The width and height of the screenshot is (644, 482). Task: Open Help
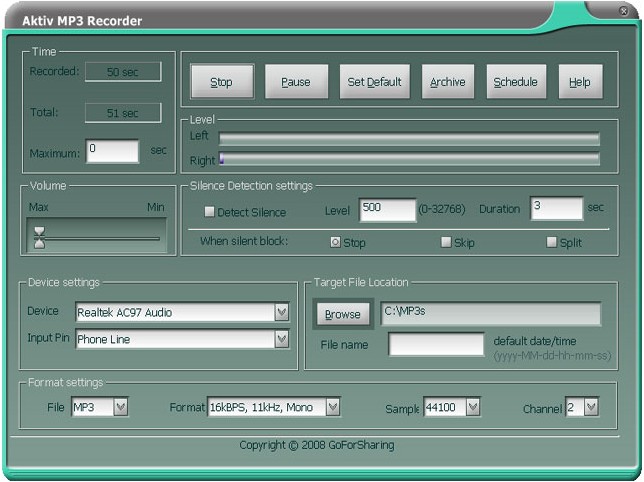(x=580, y=81)
